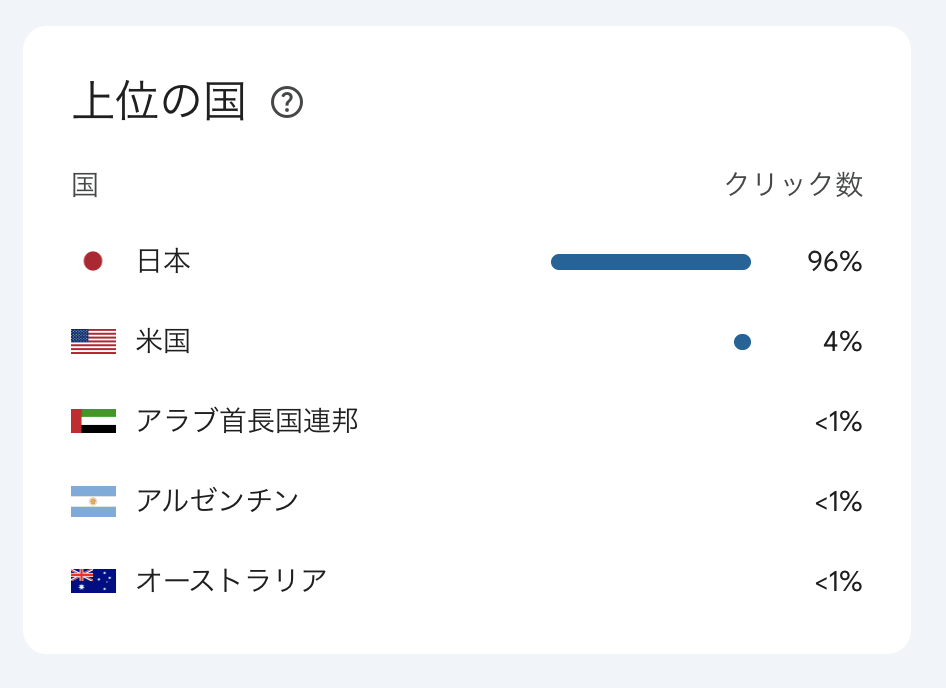Click the <1% value for アラブ首長国連邦
Viewport: 946px width, 688px height.
point(838,422)
